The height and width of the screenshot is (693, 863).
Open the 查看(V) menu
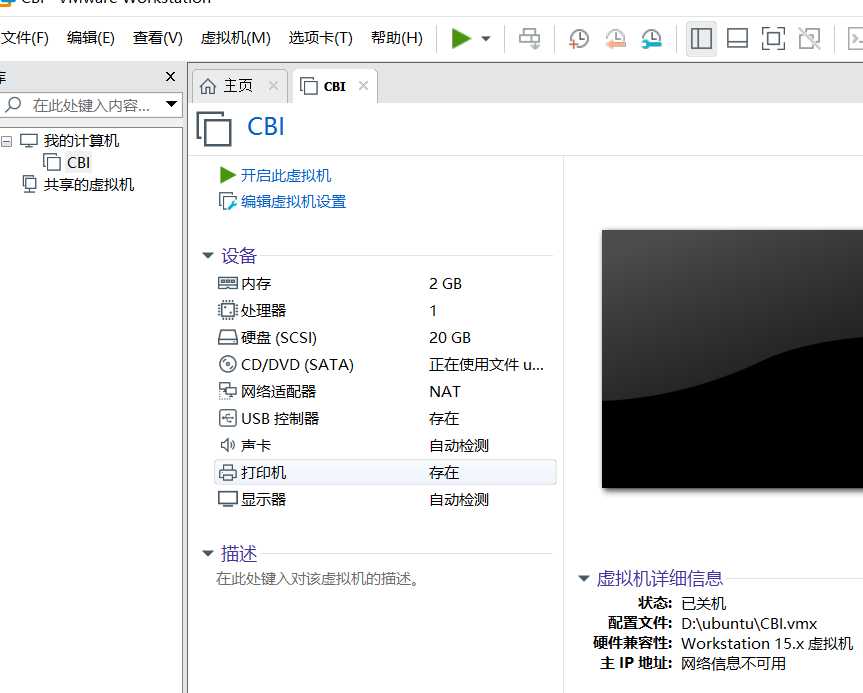point(157,38)
